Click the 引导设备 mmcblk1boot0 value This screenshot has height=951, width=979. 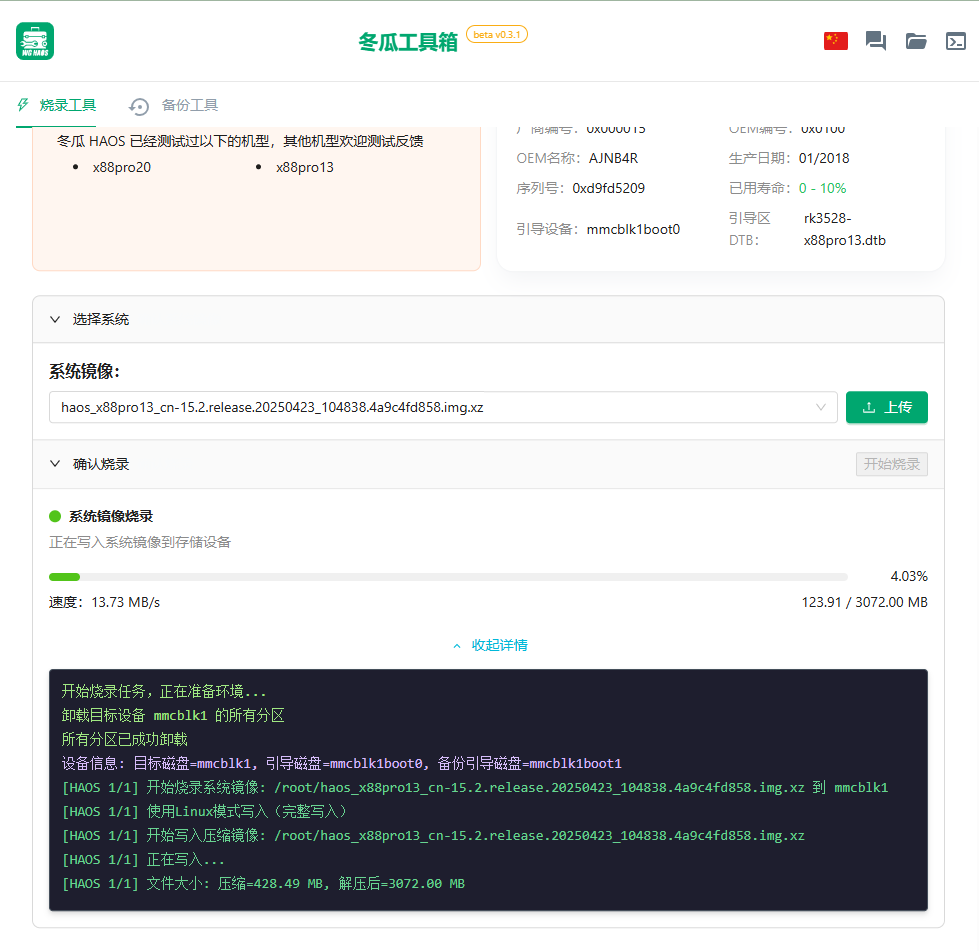(633, 229)
